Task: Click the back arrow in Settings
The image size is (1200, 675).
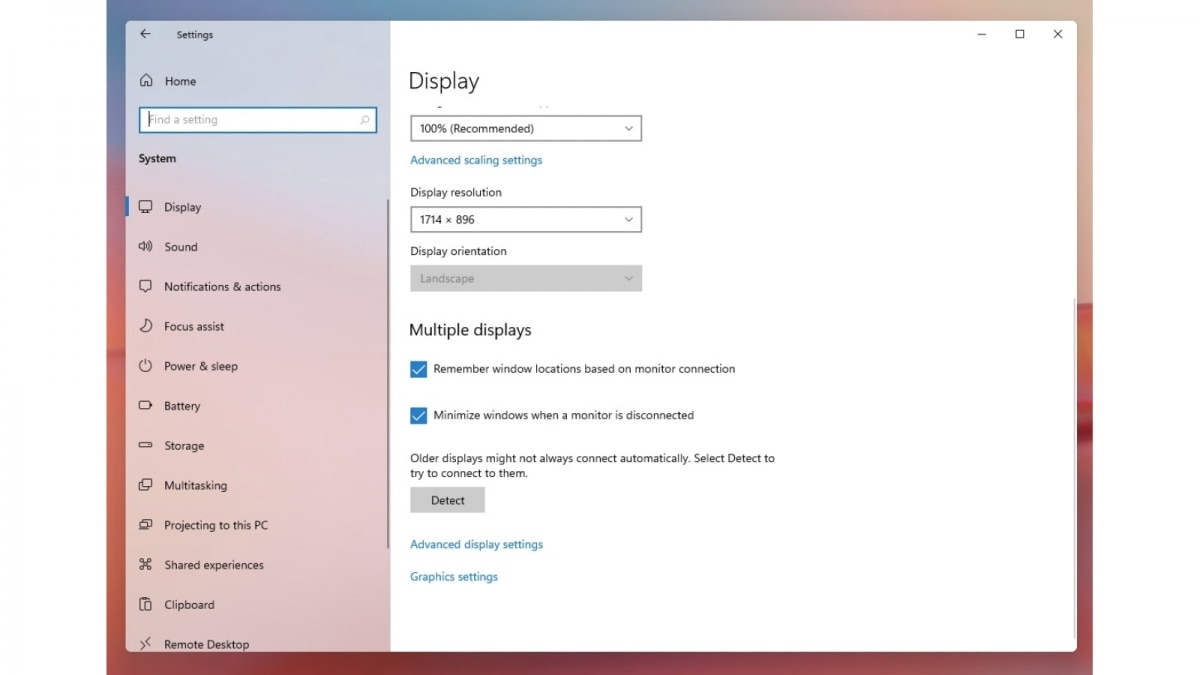Action: [146, 34]
